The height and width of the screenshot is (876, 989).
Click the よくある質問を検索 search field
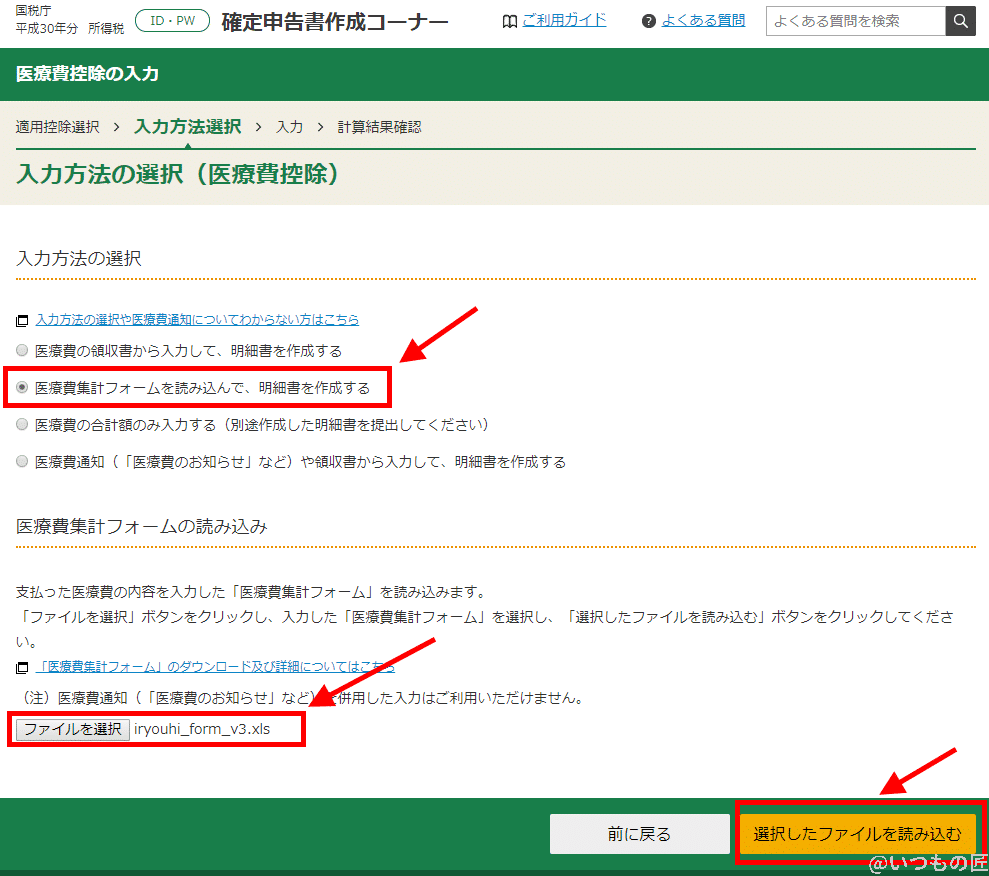[855, 21]
